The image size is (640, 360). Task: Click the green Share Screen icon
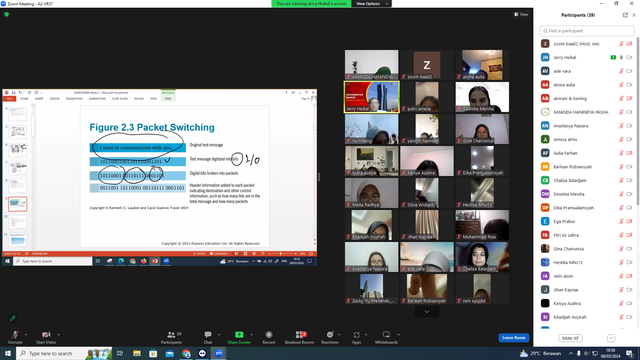tap(239, 335)
